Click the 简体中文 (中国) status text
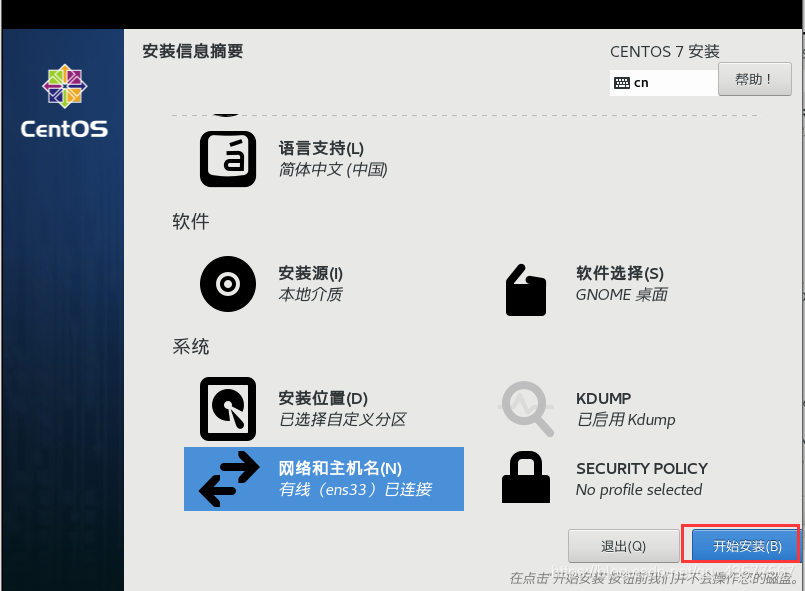Screen dimensions: 805x591 pos(333,169)
